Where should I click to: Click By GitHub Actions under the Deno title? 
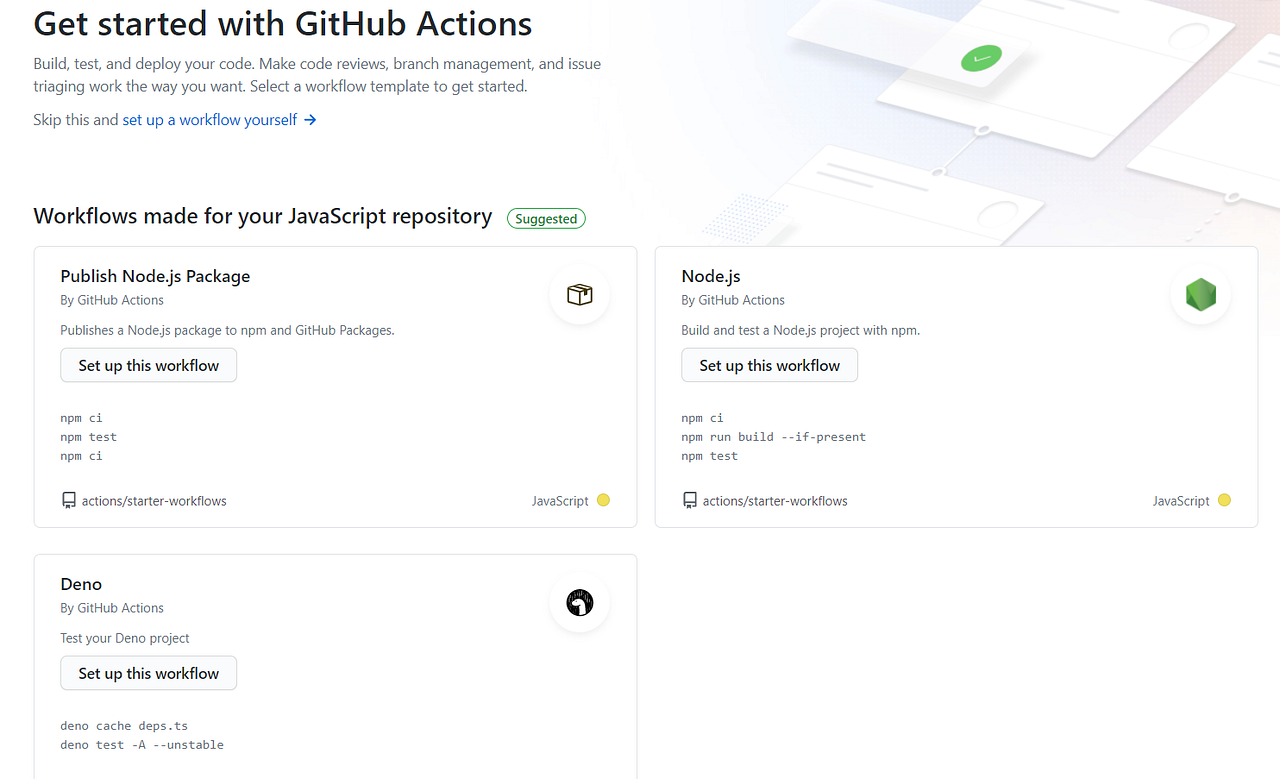(111, 607)
